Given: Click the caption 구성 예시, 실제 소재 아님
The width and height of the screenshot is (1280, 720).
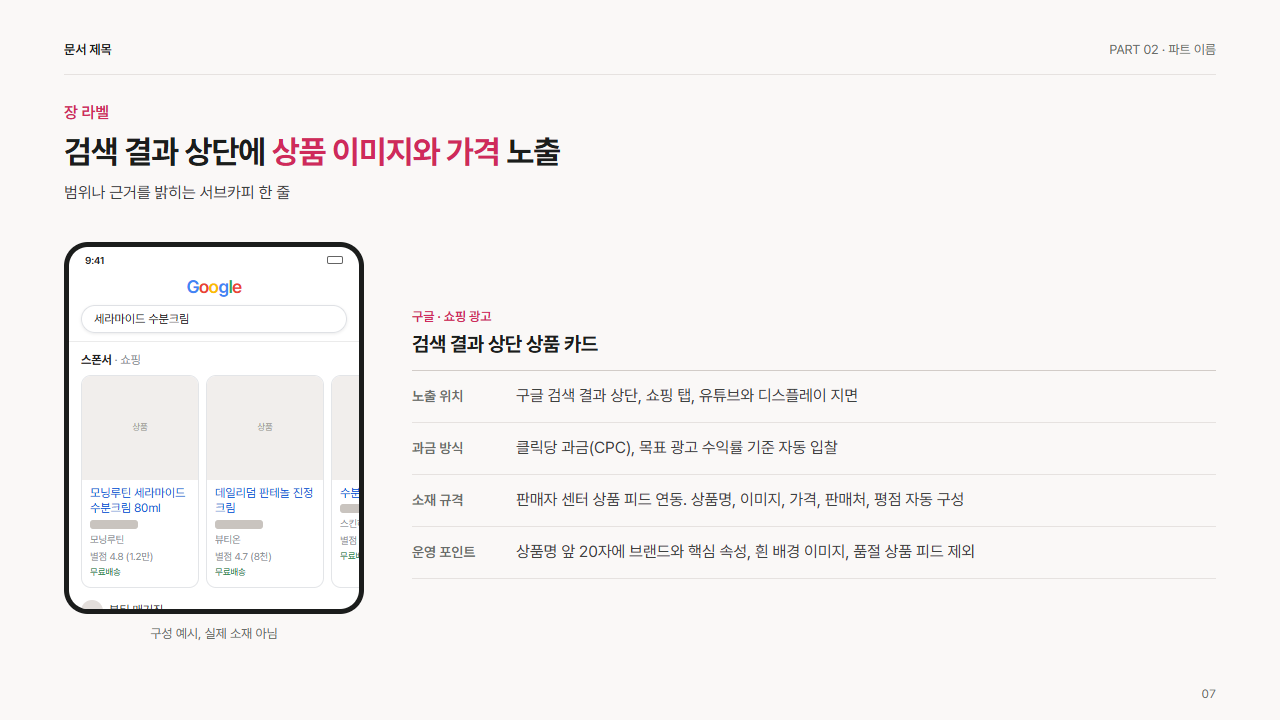Looking at the screenshot, I should tap(214, 633).
